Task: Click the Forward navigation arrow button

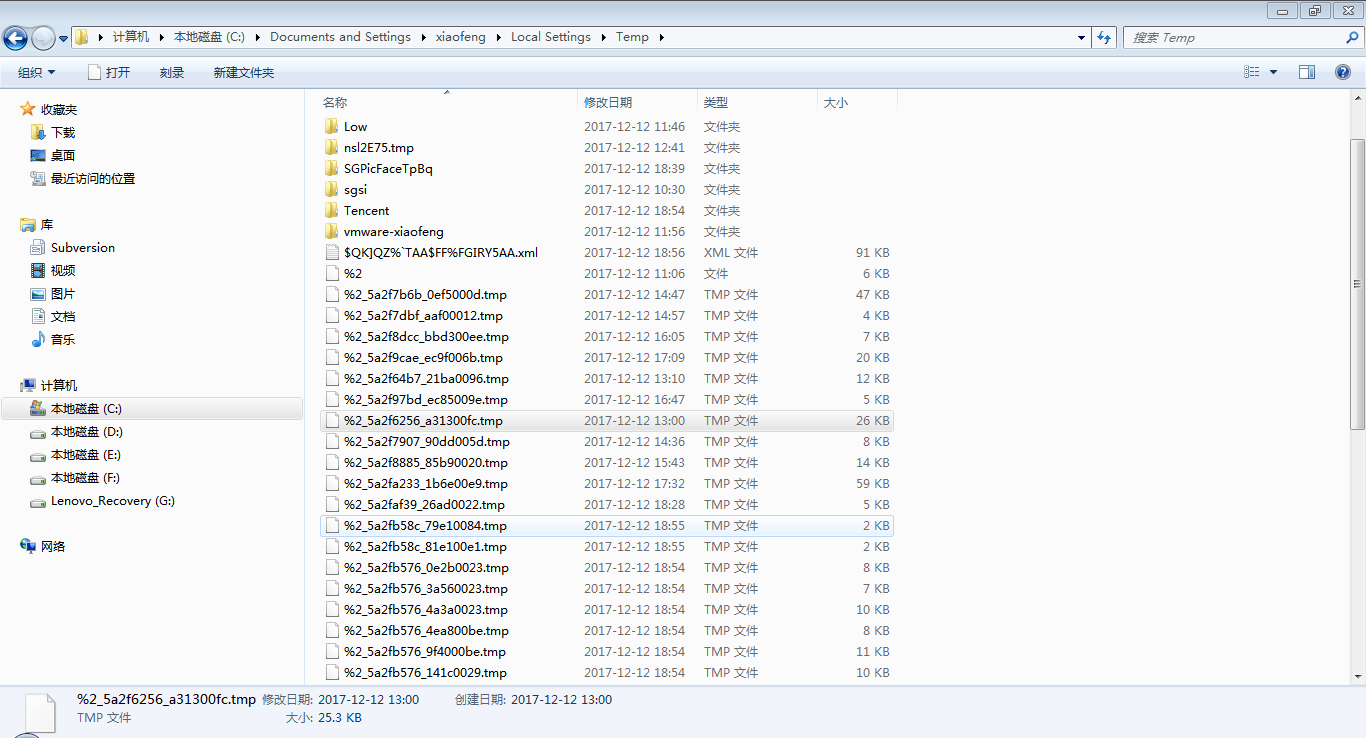Action: tap(43, 38)
